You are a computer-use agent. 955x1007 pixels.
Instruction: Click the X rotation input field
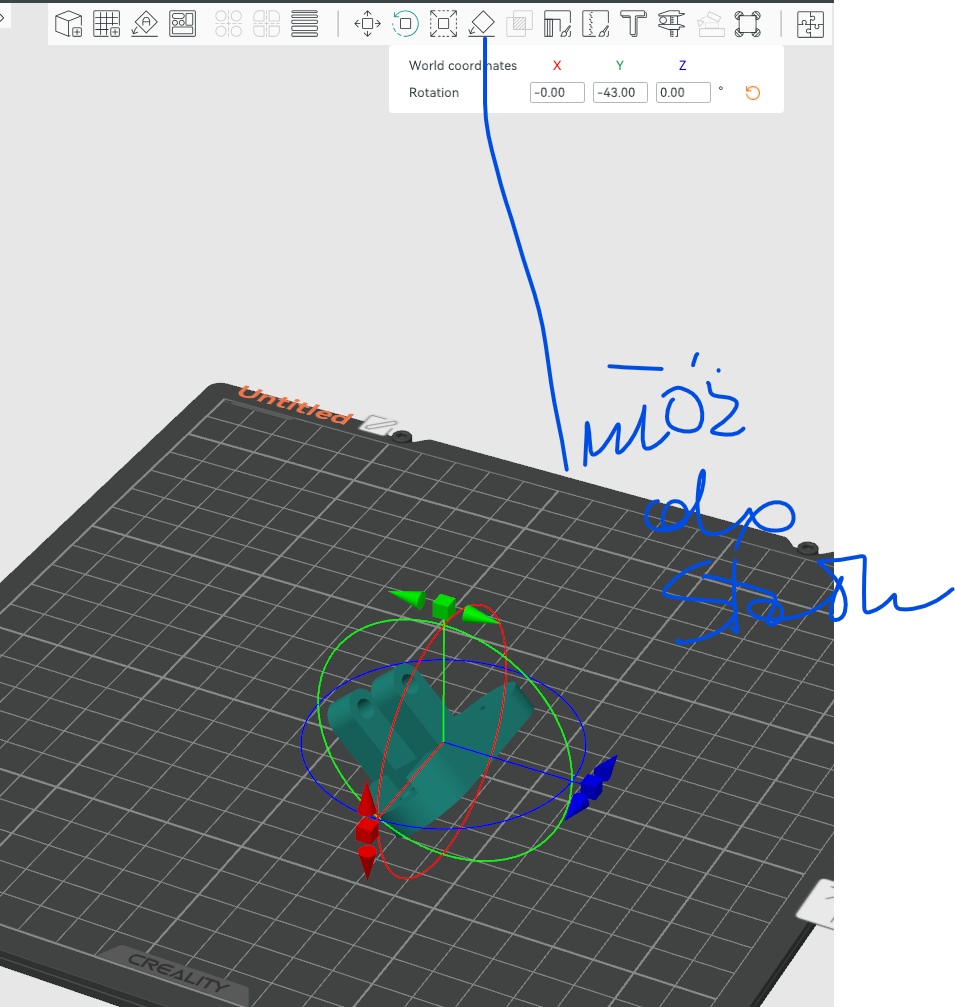(x=557, y=92)
